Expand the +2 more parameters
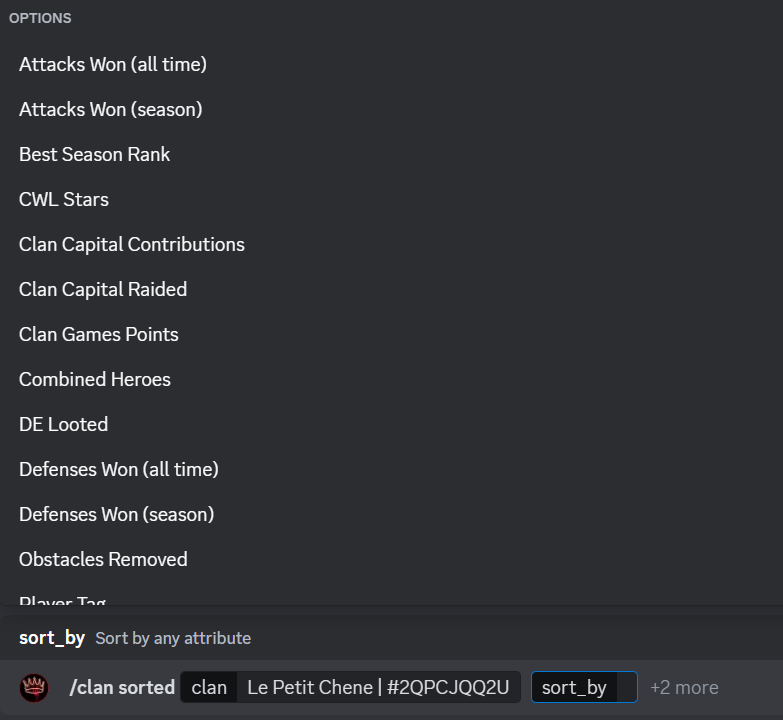Image resolution: width=783 pixels, height=720 pixels. pos(684,688)
